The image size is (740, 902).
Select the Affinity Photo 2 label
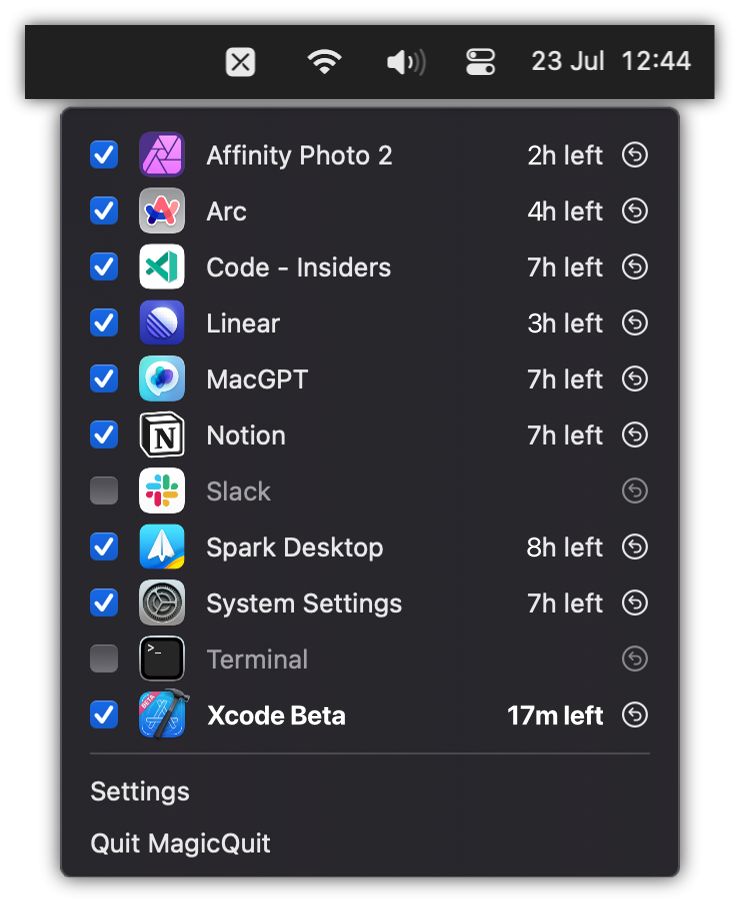click(x=299, y=156)
